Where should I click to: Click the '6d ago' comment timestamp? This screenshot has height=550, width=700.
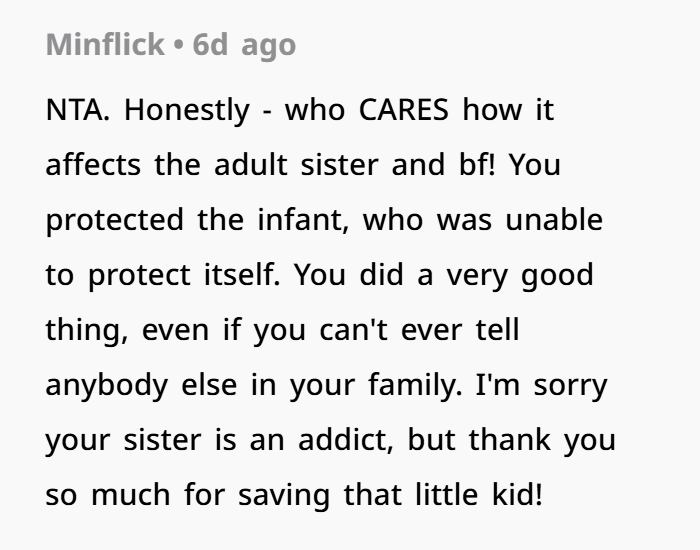[244, 45]
